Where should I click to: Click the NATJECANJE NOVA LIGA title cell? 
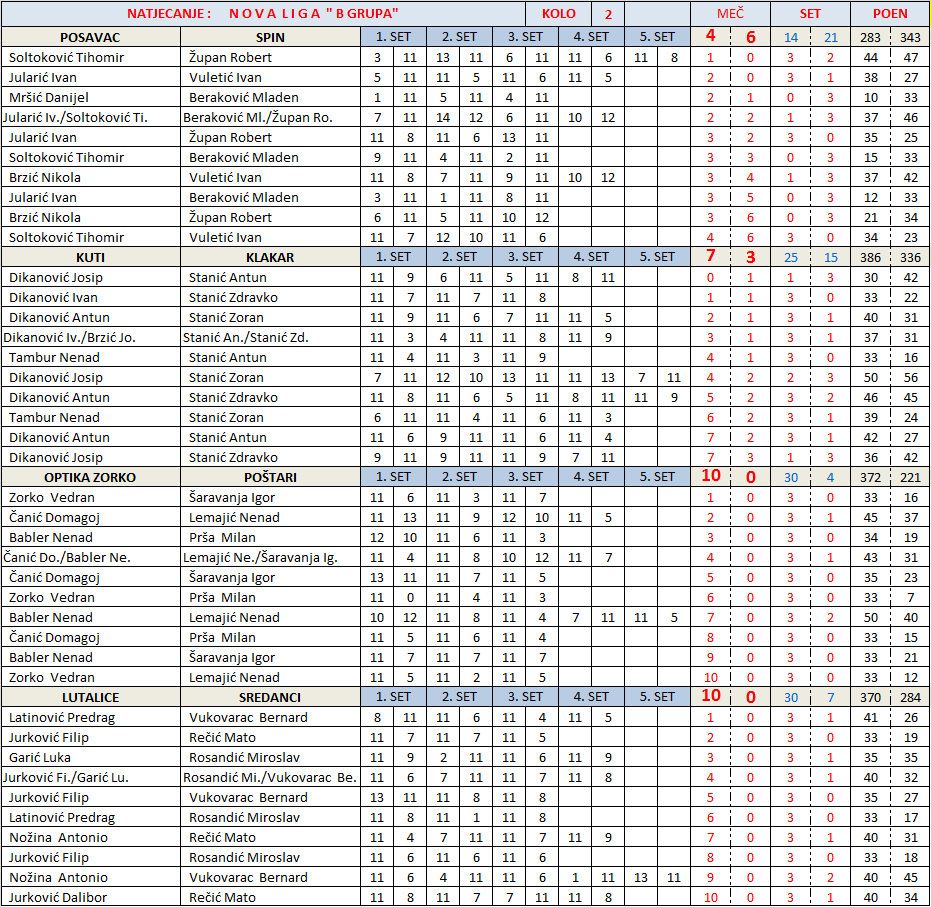(x=263, y=14)
